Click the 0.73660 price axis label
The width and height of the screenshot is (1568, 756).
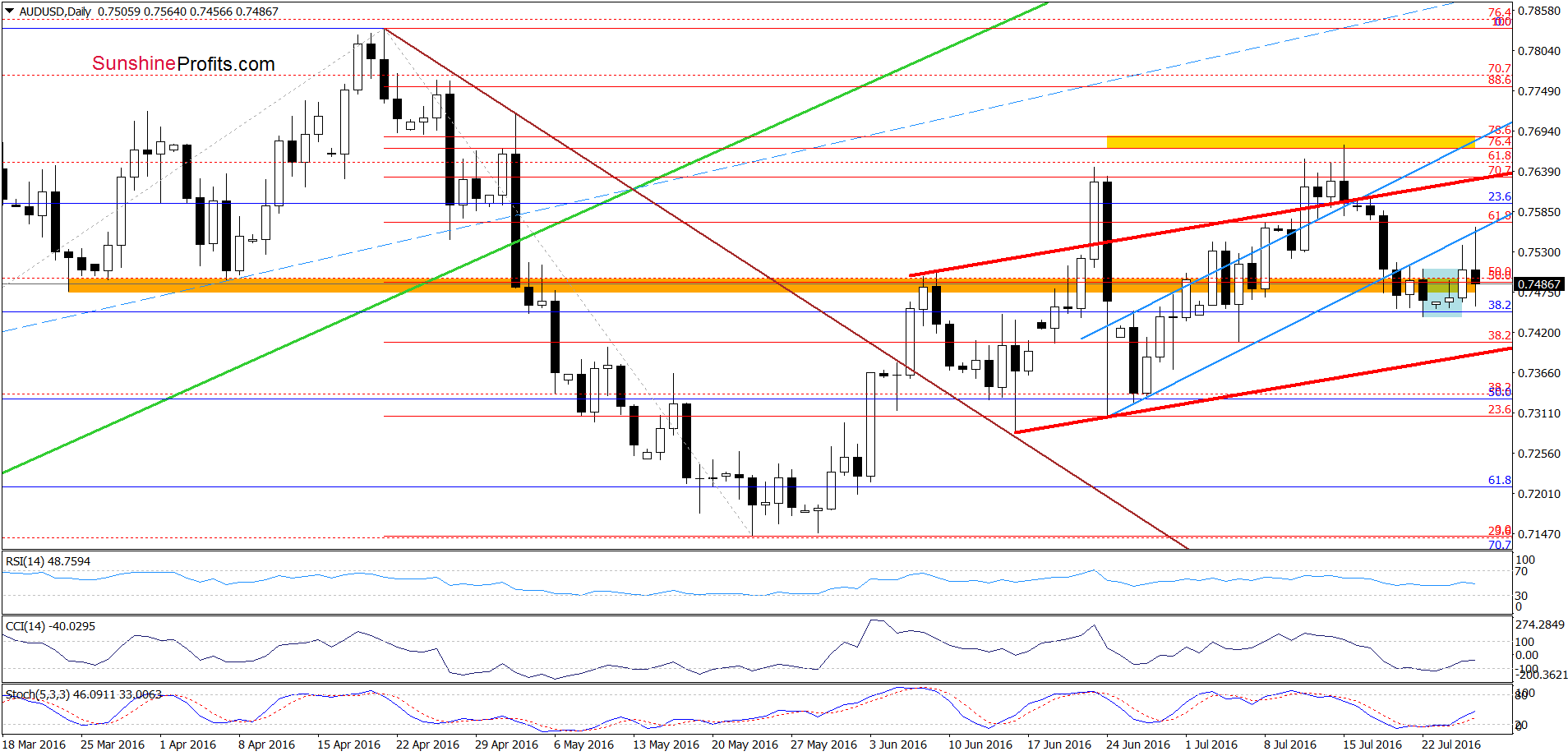(1539, 373)
